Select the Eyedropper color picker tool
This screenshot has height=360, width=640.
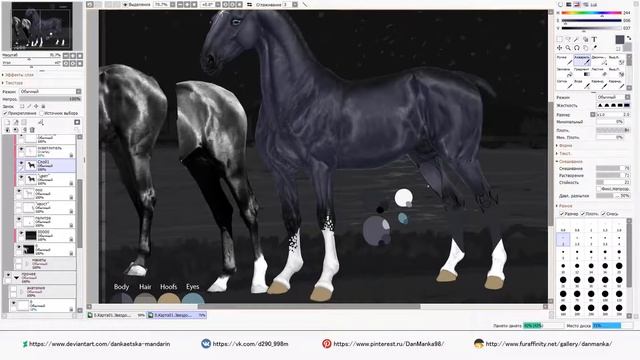(x=594, y=48)
